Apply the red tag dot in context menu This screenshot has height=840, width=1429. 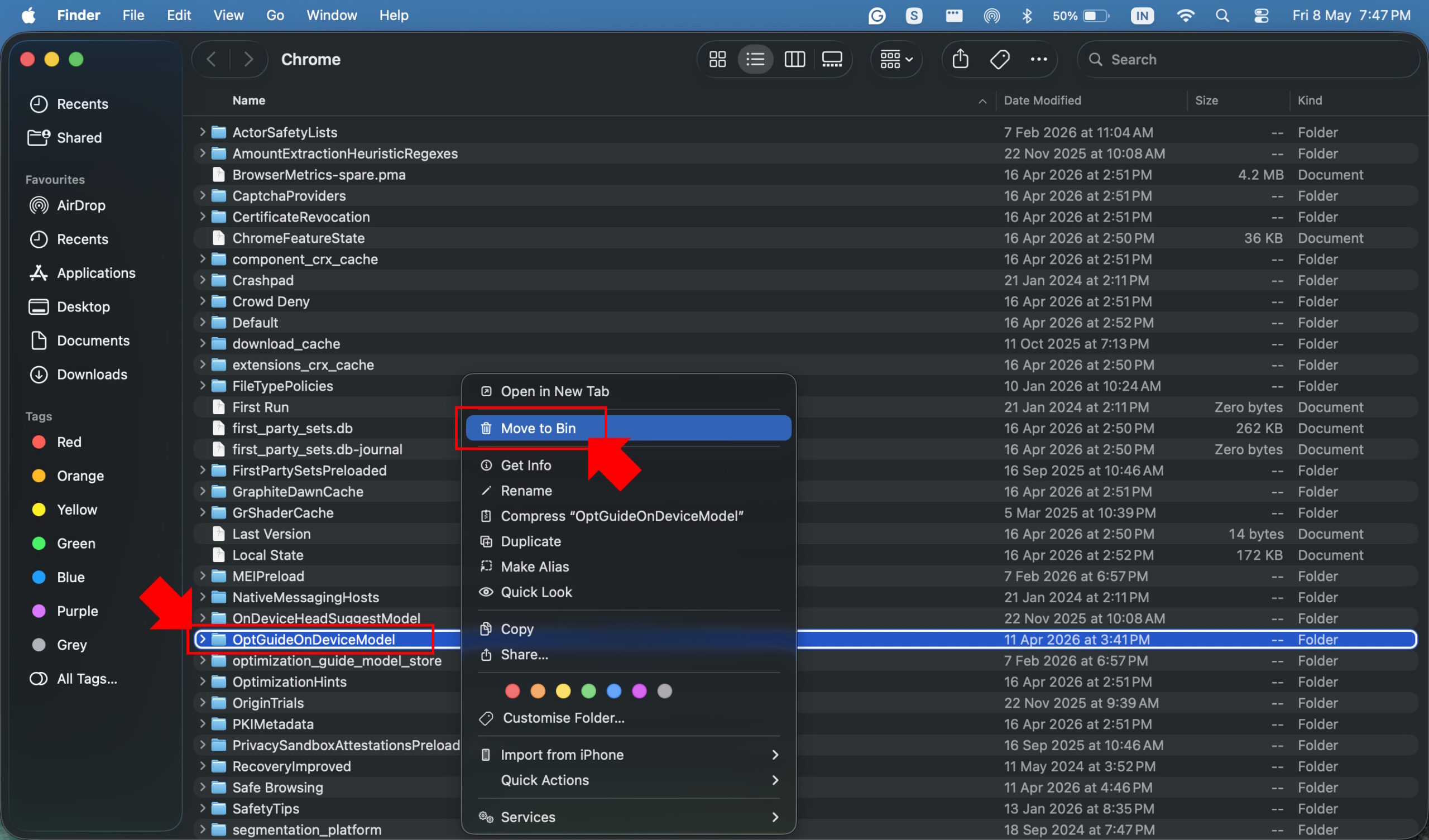pyautogui.click(x=512, y=691)
